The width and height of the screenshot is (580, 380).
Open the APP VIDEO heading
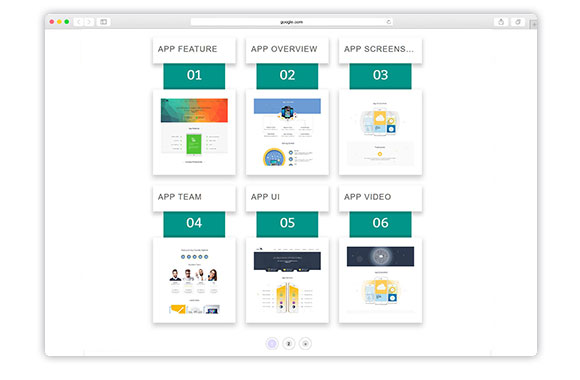point(367,197)
